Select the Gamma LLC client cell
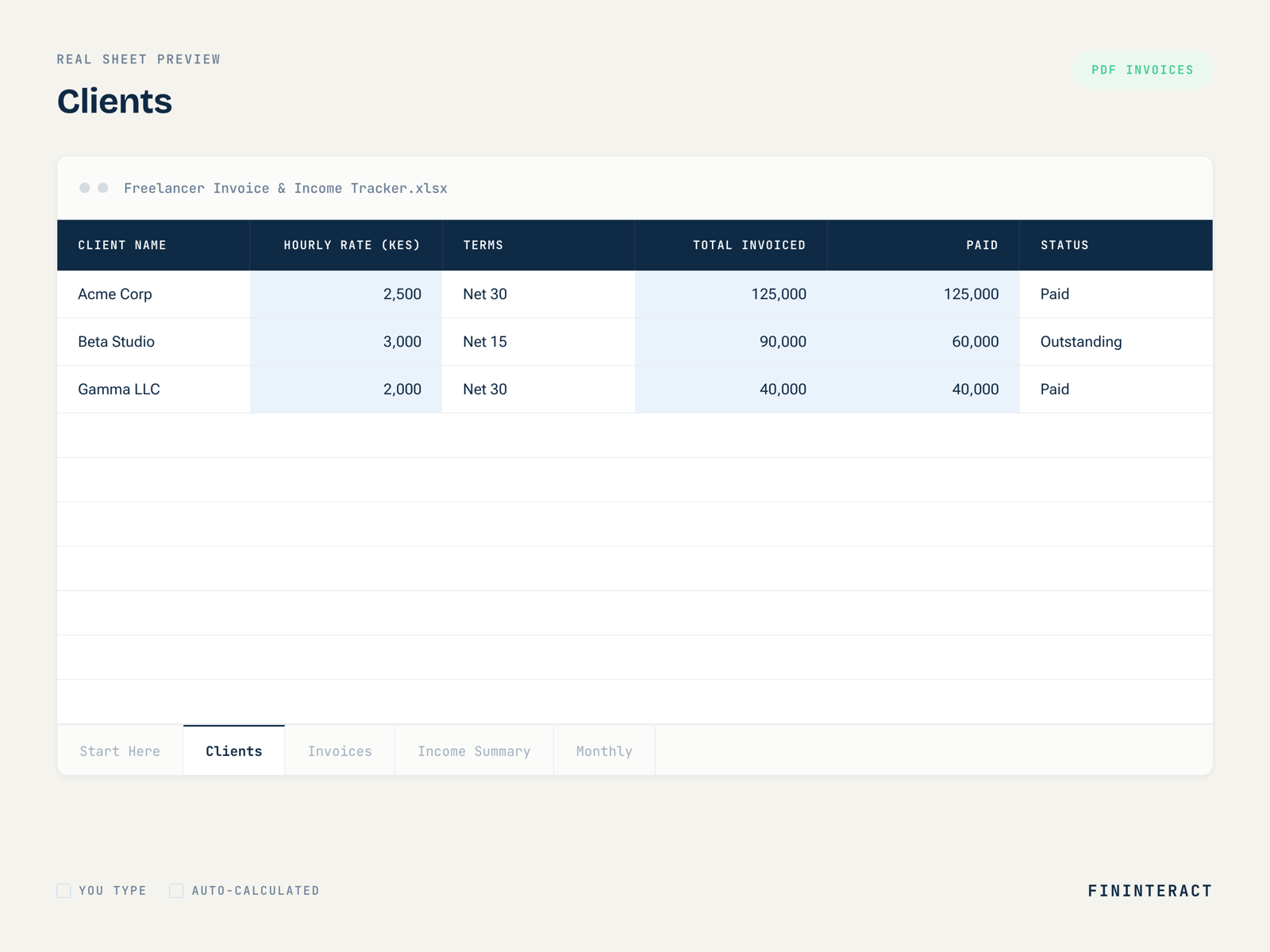This screenshot has width=1270, height=952. 153,390
